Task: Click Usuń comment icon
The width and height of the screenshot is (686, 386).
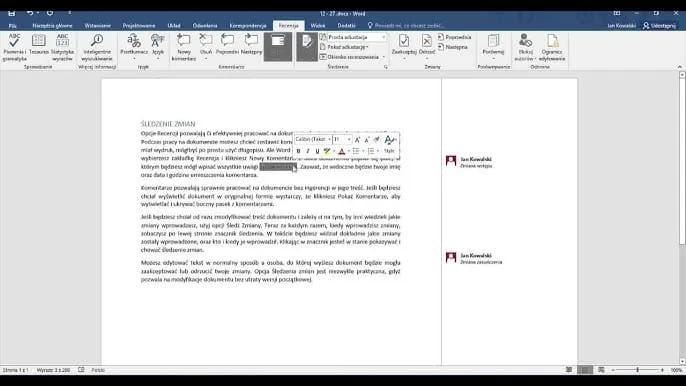Action: (x=206, y=40)
